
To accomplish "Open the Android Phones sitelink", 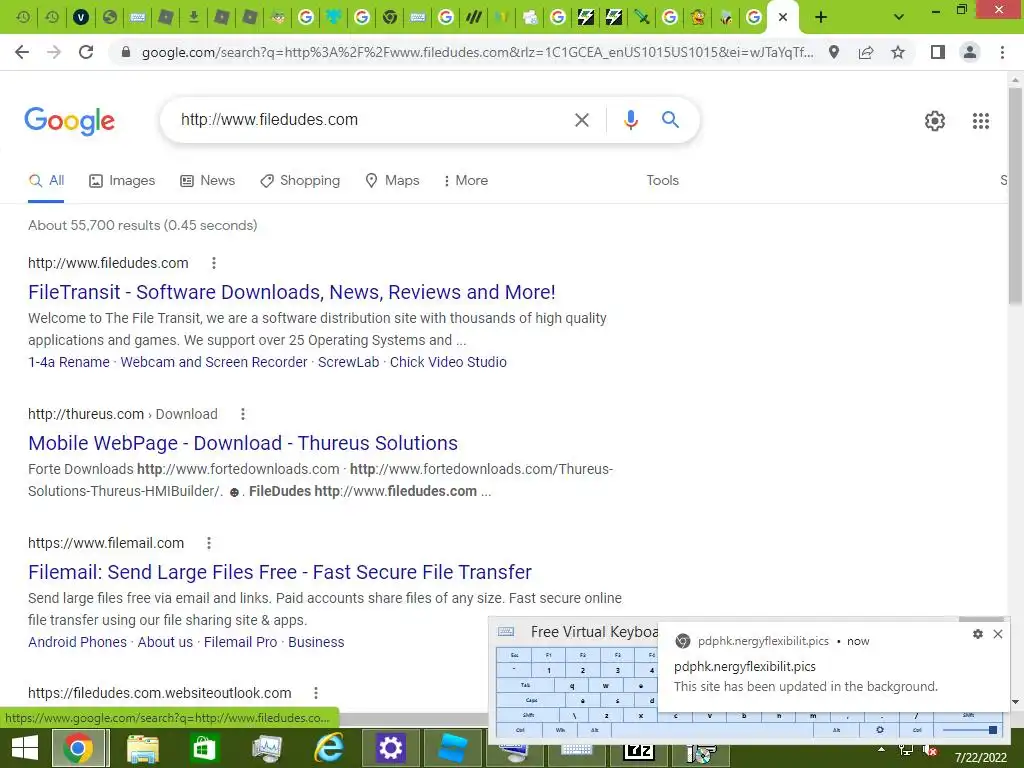I will pyautogui.click(x=77, y=643).
